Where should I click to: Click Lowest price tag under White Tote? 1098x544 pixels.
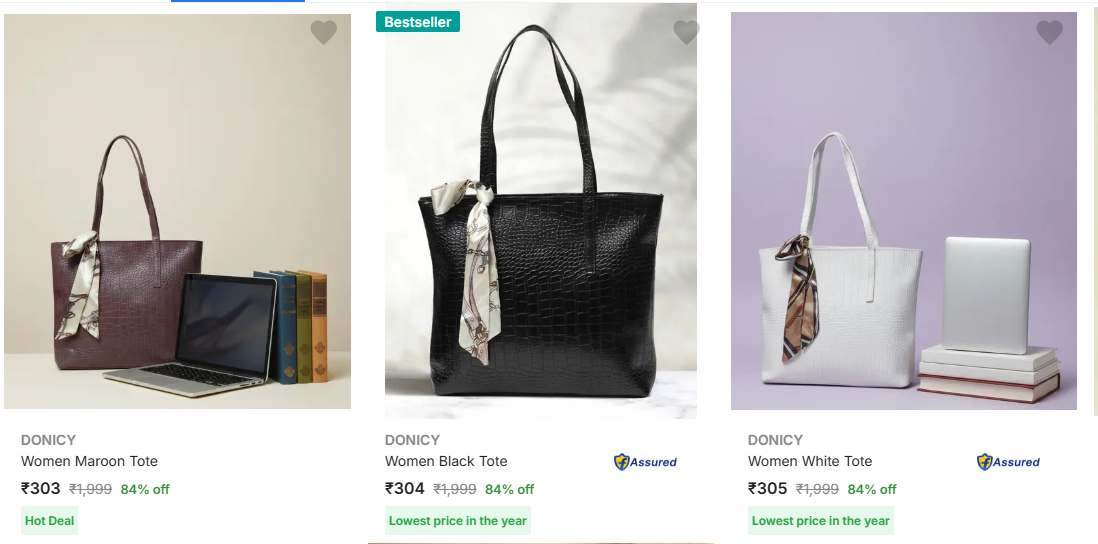[x=820, y=521]
